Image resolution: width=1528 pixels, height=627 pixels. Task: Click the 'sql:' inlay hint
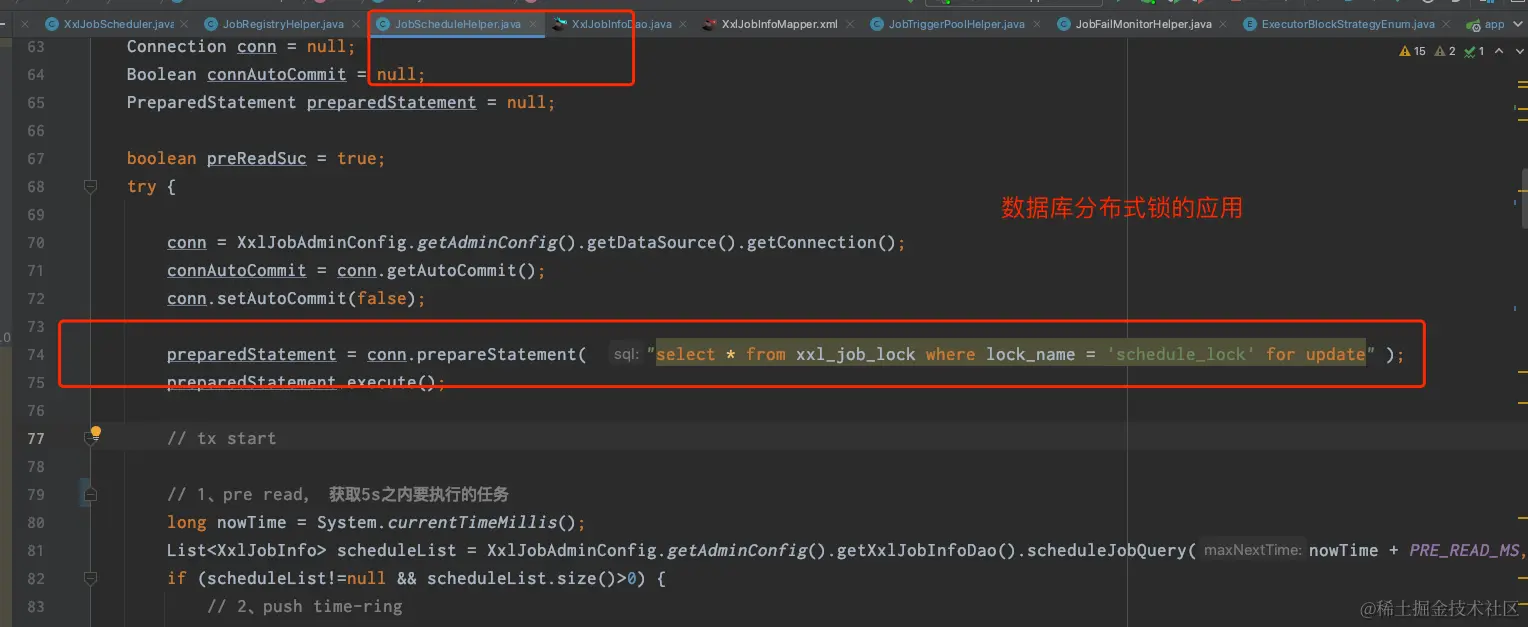coord(625,354)
